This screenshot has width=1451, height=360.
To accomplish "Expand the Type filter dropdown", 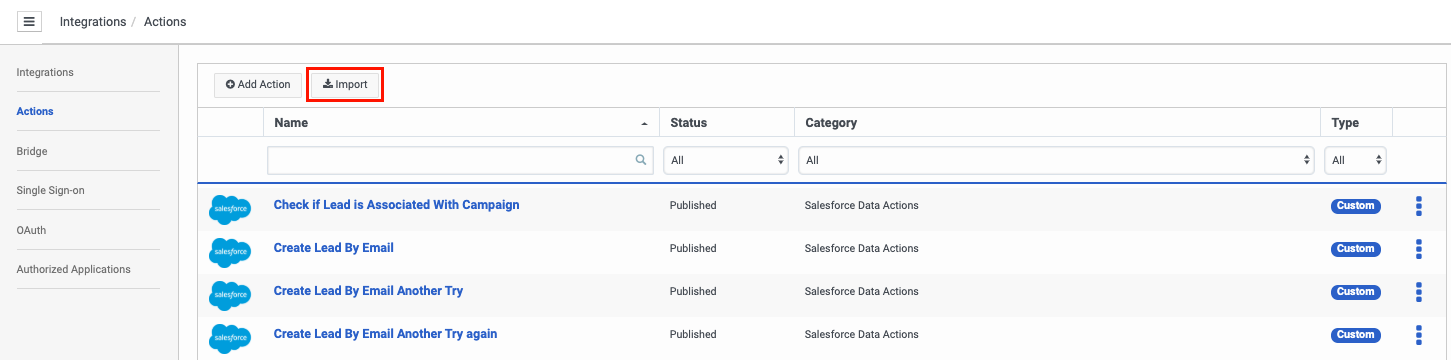I will click(x=1355, y=160).
